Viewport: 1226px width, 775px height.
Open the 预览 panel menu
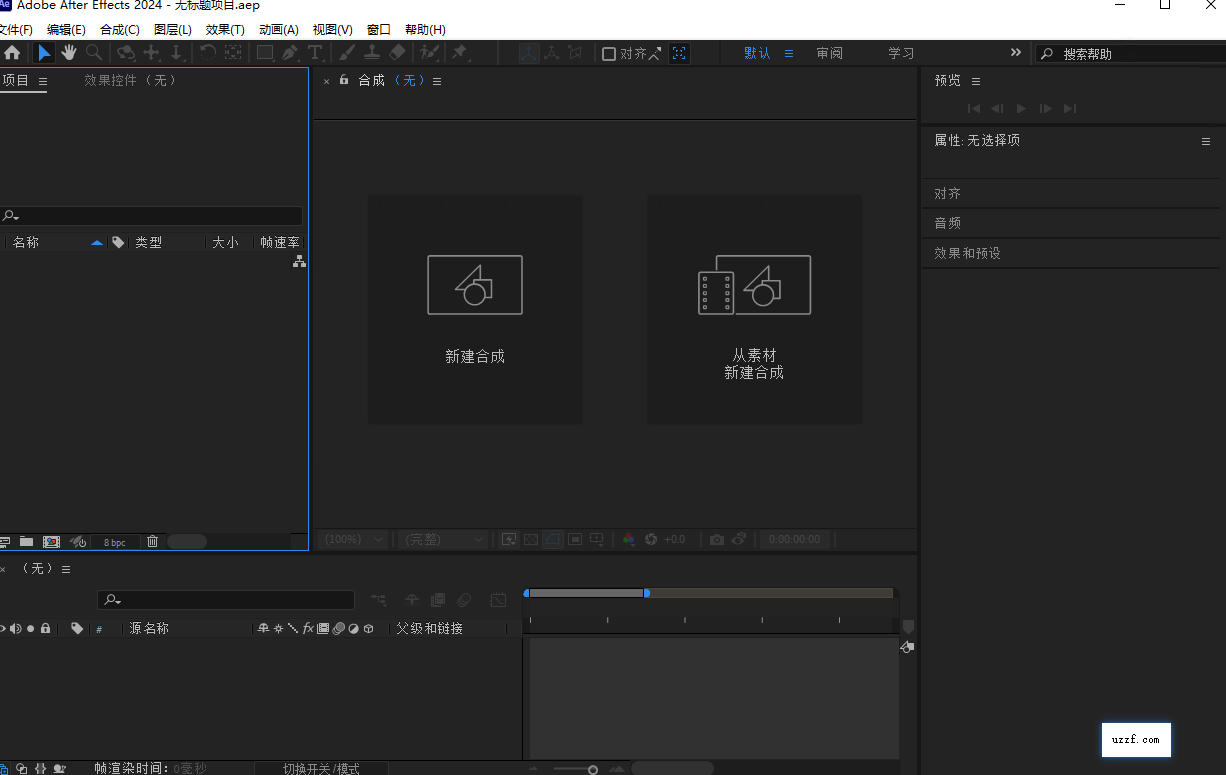(975, 81)
